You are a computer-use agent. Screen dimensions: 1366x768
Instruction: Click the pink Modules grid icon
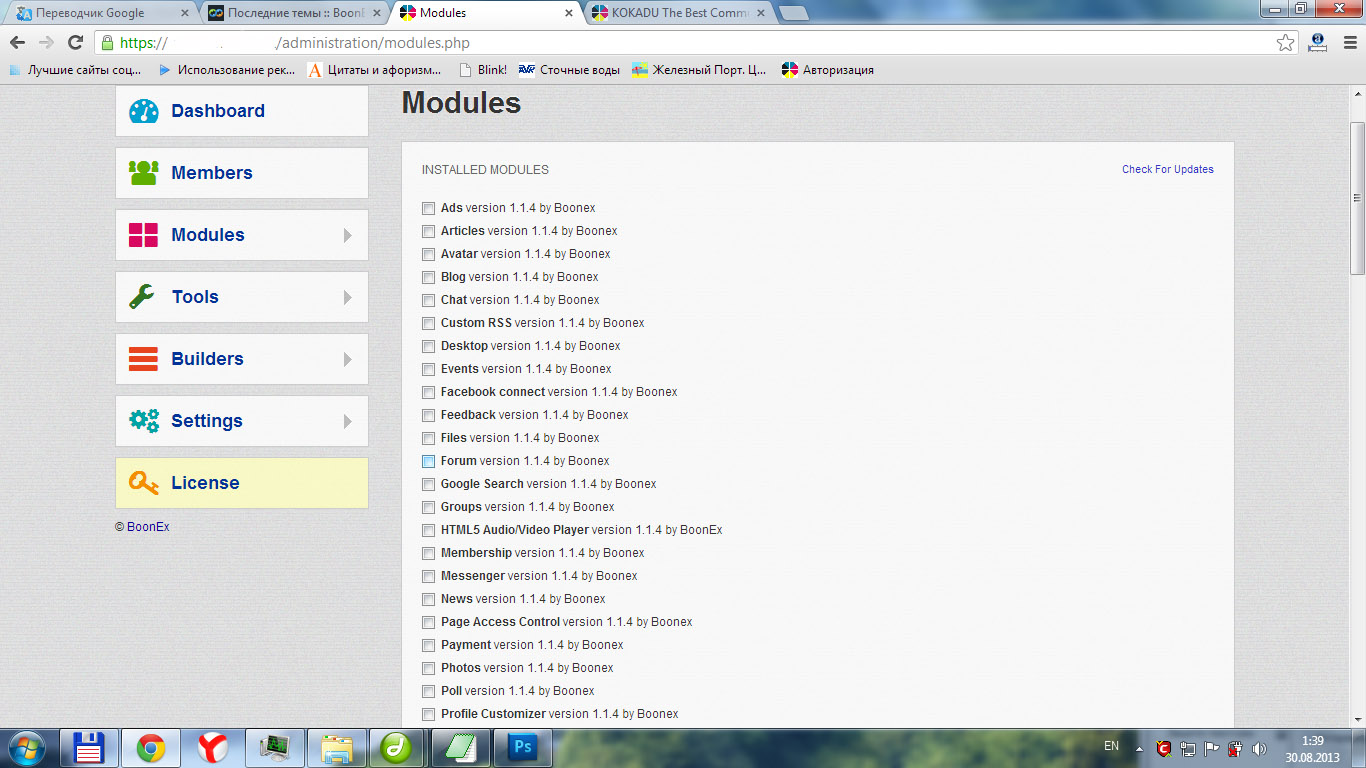tap(144, 235)
